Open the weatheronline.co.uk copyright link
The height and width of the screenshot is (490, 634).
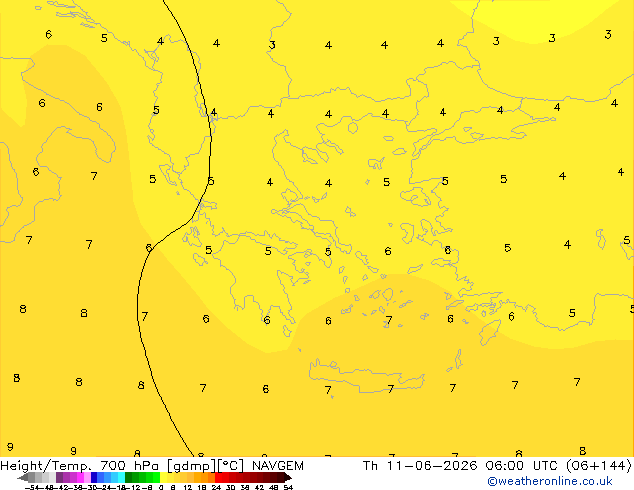click(550, 481)
